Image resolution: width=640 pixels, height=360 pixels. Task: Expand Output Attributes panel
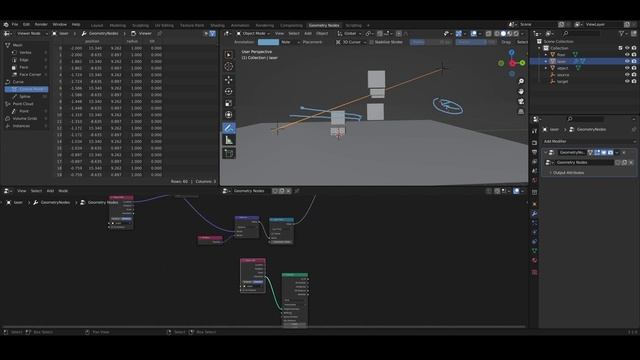tap(568, 173)
